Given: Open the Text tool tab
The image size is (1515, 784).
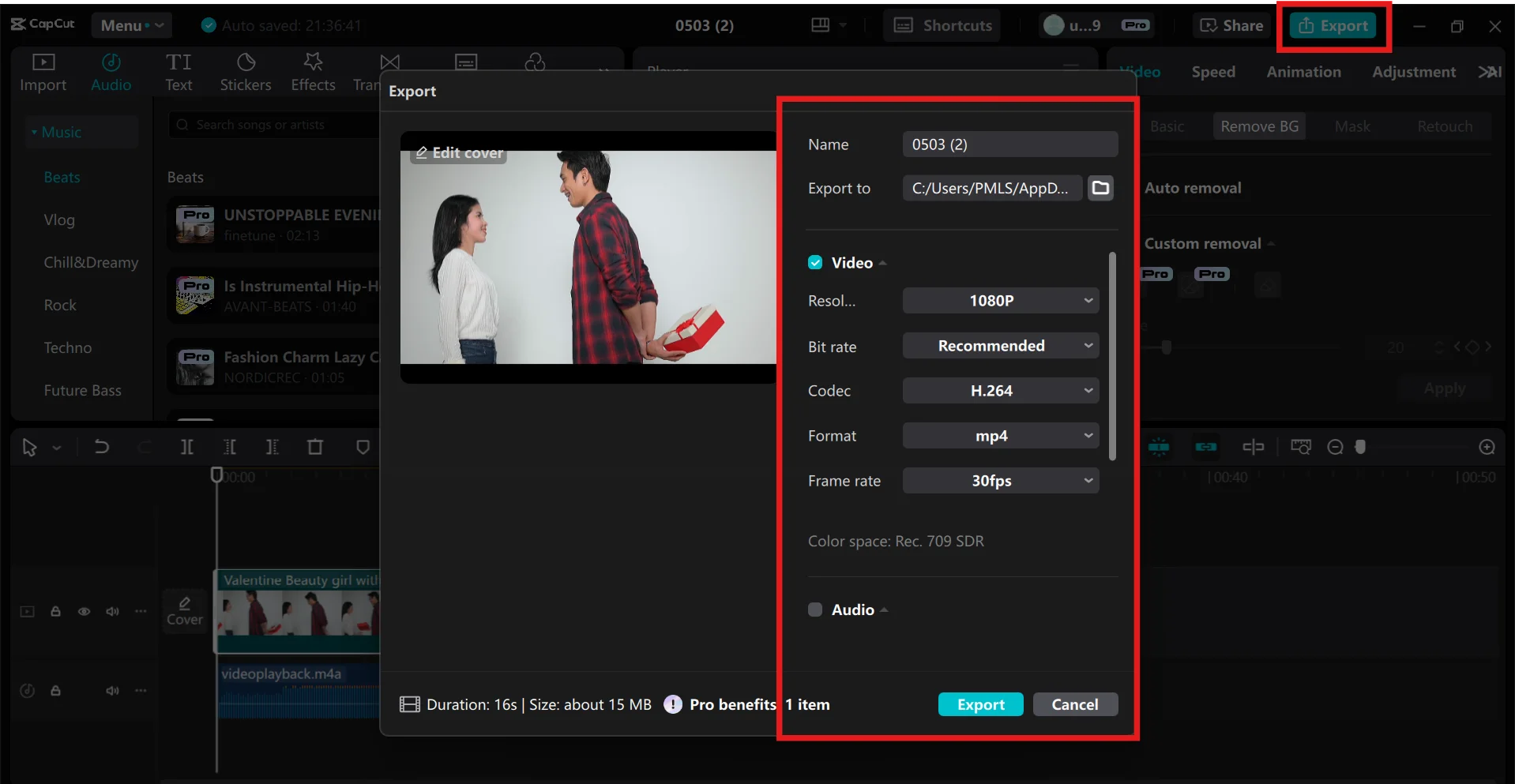Looking at the screenshot, I should [x=179, y=73].
